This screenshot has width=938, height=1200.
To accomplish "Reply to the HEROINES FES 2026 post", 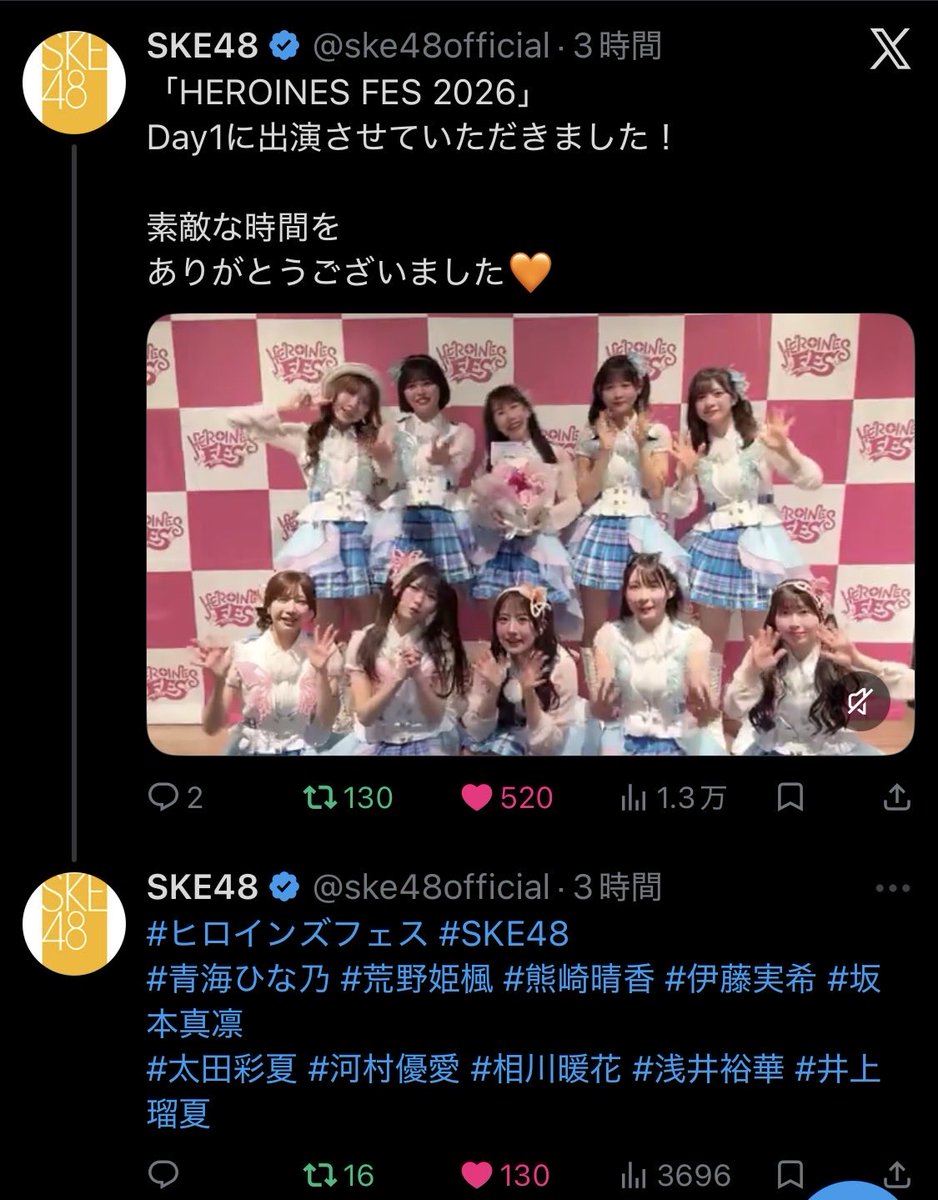I will pyautogui.click(x=176, y=797).
